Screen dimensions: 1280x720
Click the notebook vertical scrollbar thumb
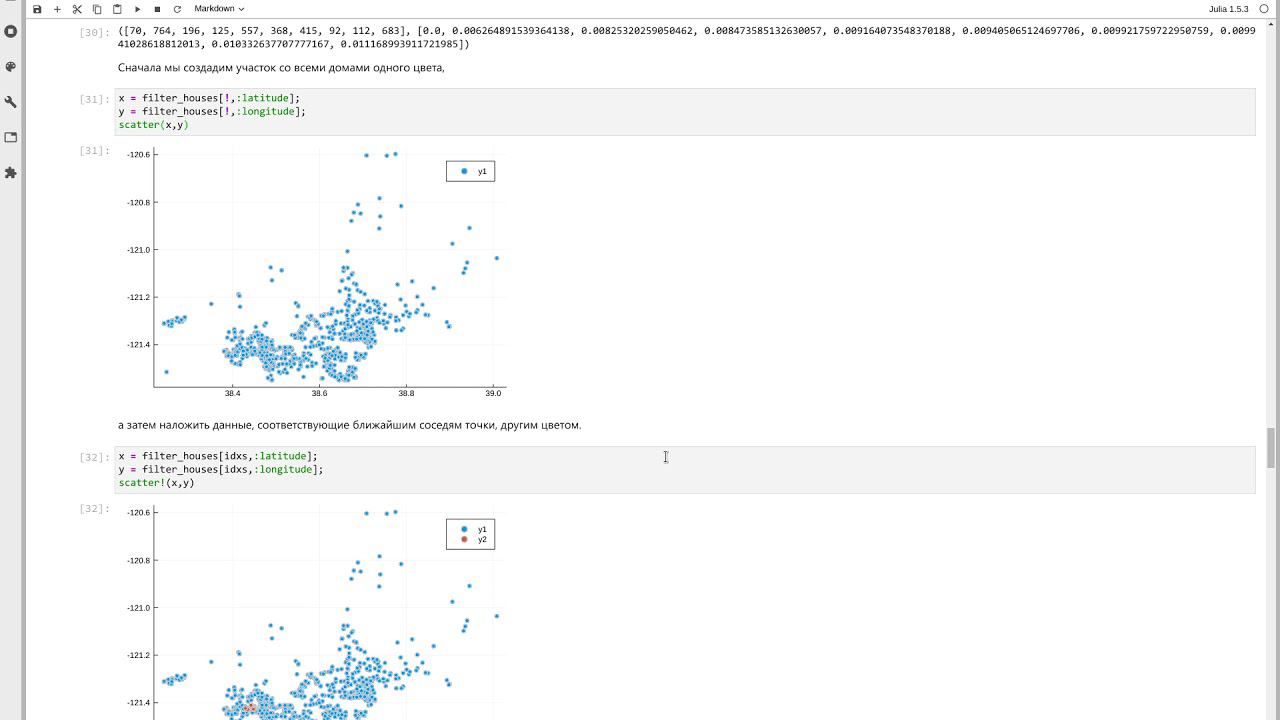point(1272,447)
